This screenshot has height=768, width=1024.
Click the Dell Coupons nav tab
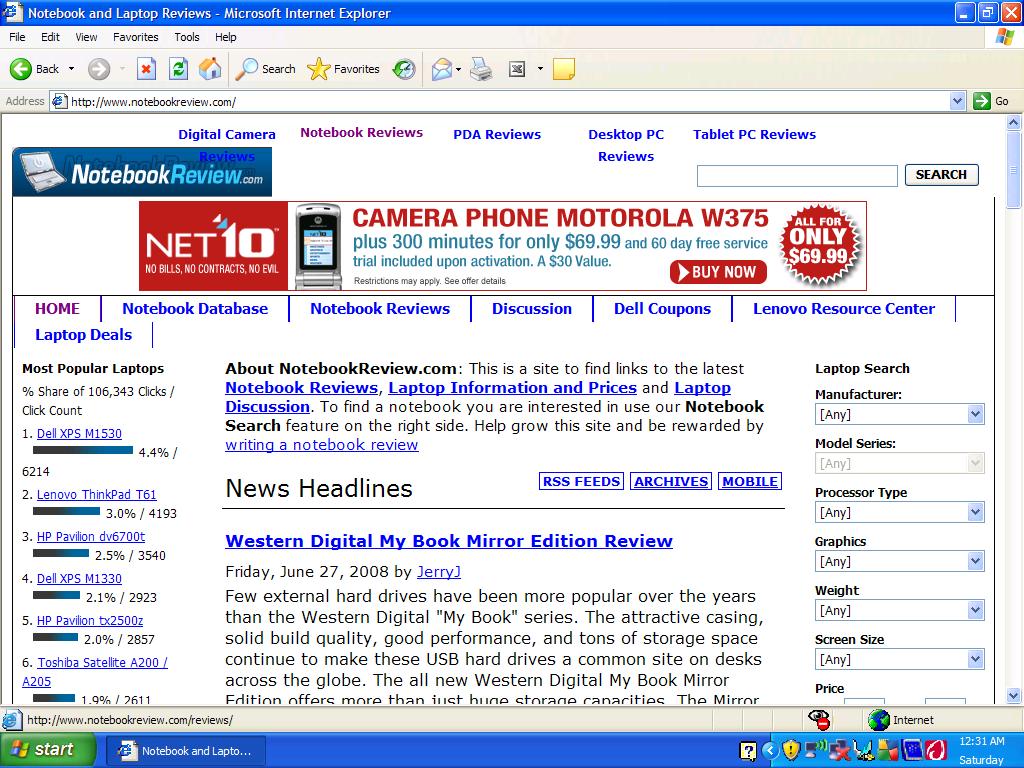pos(662,309)
